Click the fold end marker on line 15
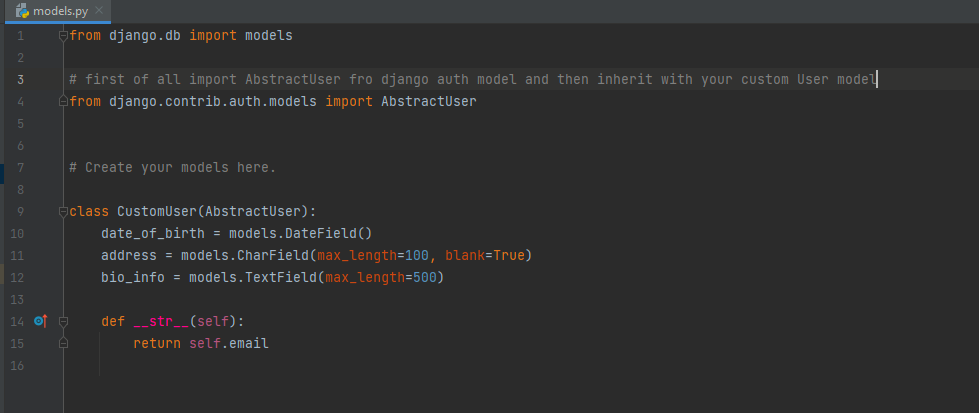This screenshot has height=413, width=979. (63, 344)
